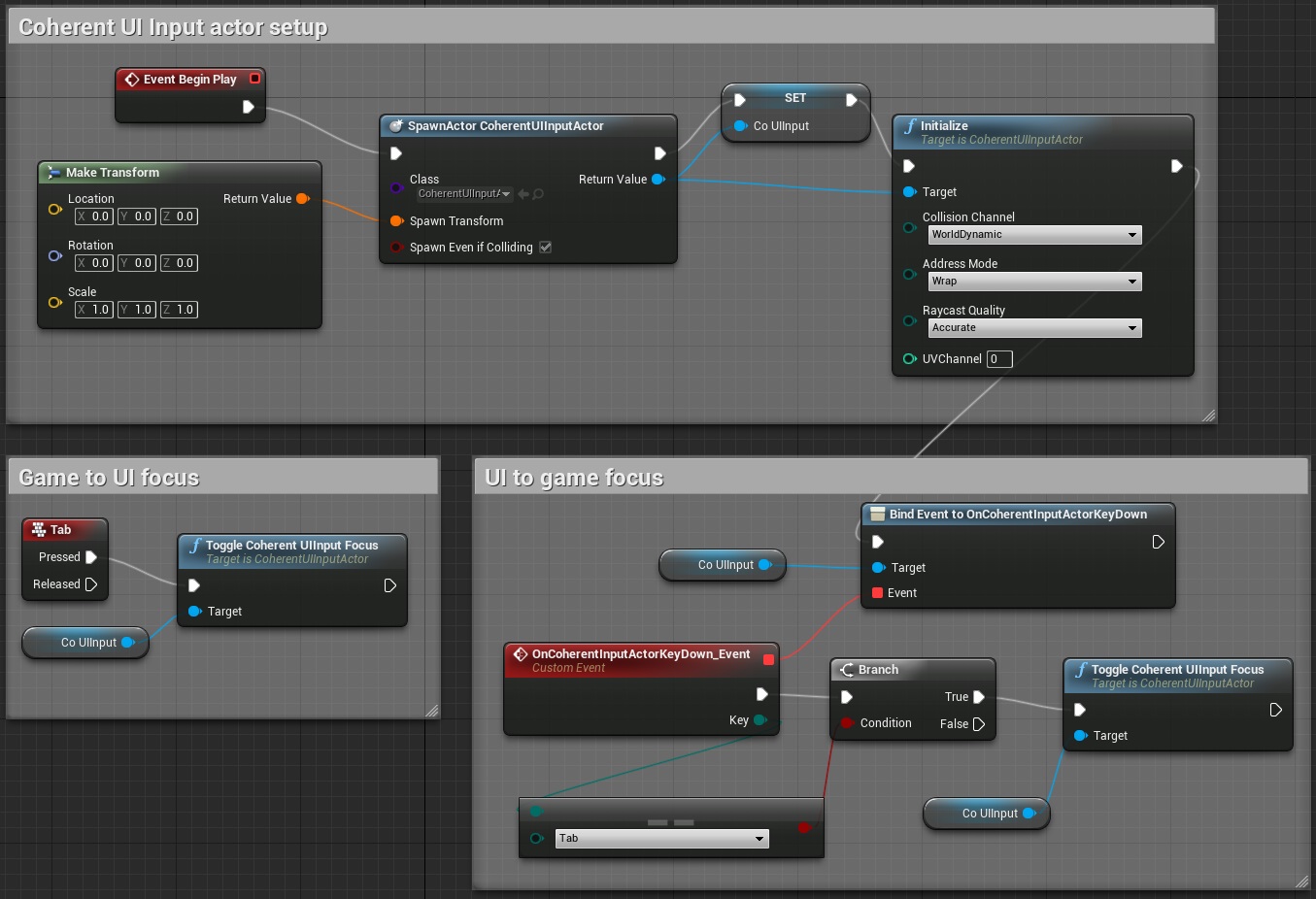The width and height of the screenshot is (1316, 899).
Task: Click the Target pin on right Toggle Focus node
Action: [x=1081, y=736]
